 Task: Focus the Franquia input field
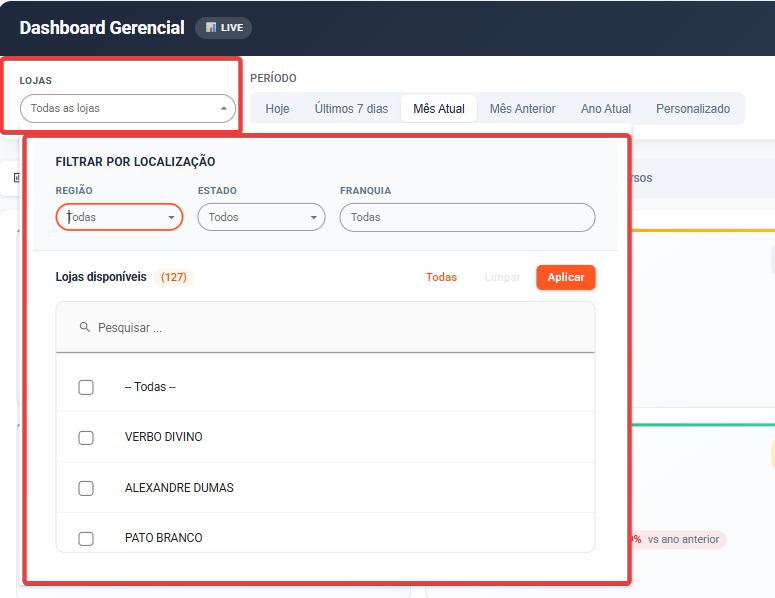point(467,217)
